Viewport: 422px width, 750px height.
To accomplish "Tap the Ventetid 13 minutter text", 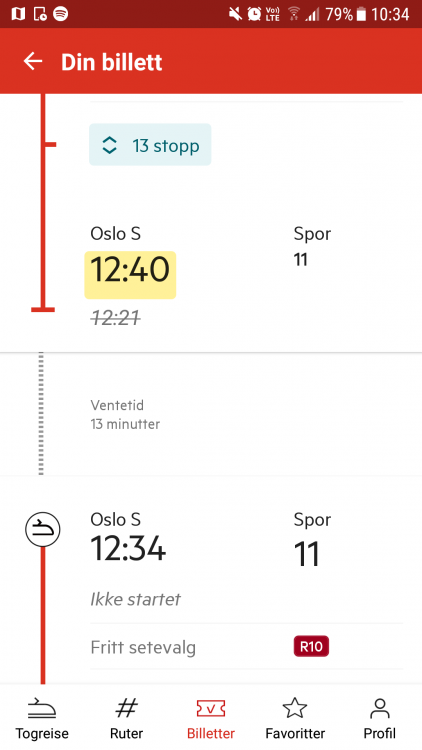I will pyautogui.click(x=125, y=415).
